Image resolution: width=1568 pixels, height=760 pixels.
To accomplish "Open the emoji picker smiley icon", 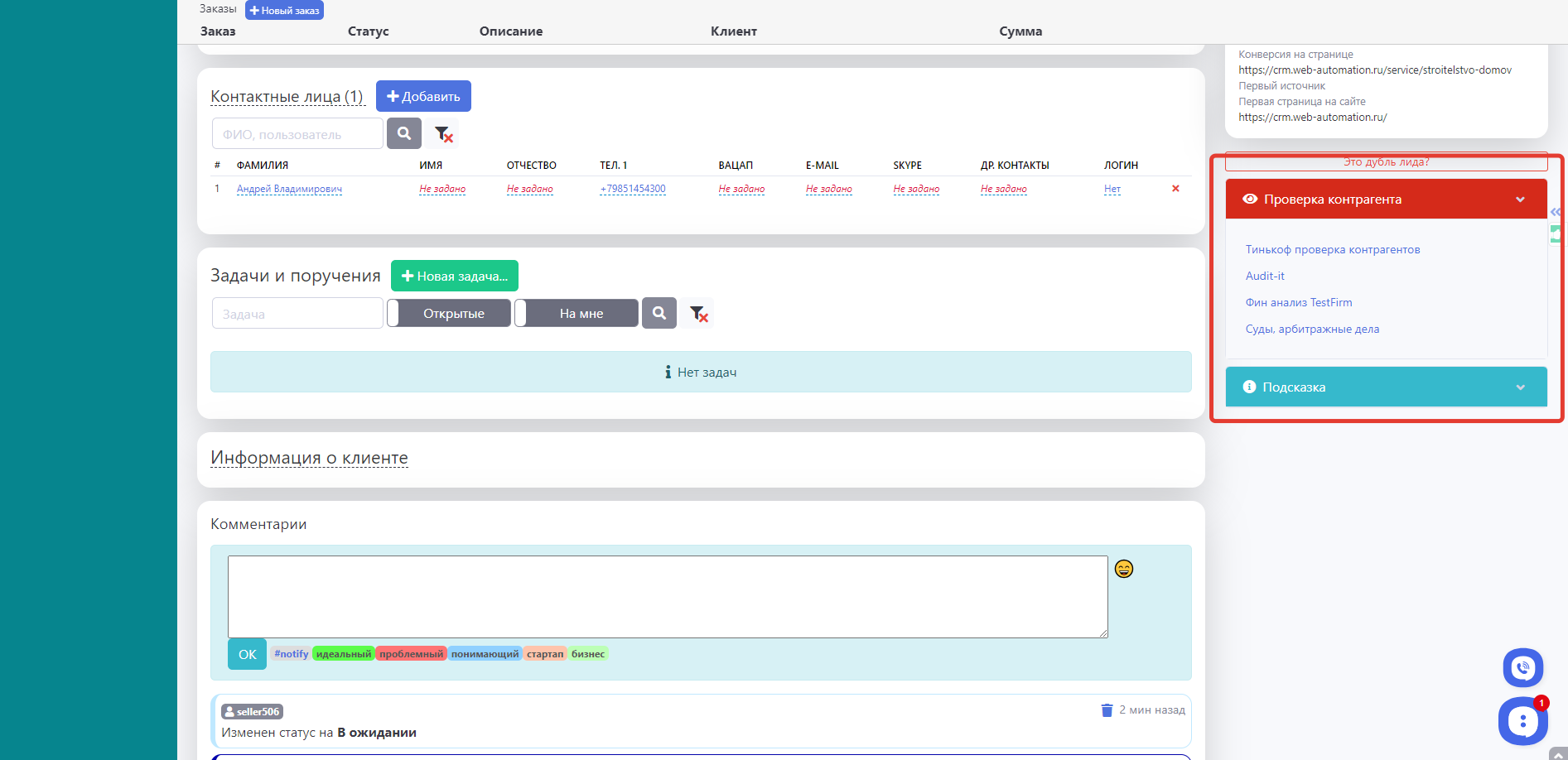I will pos(1123,569).
